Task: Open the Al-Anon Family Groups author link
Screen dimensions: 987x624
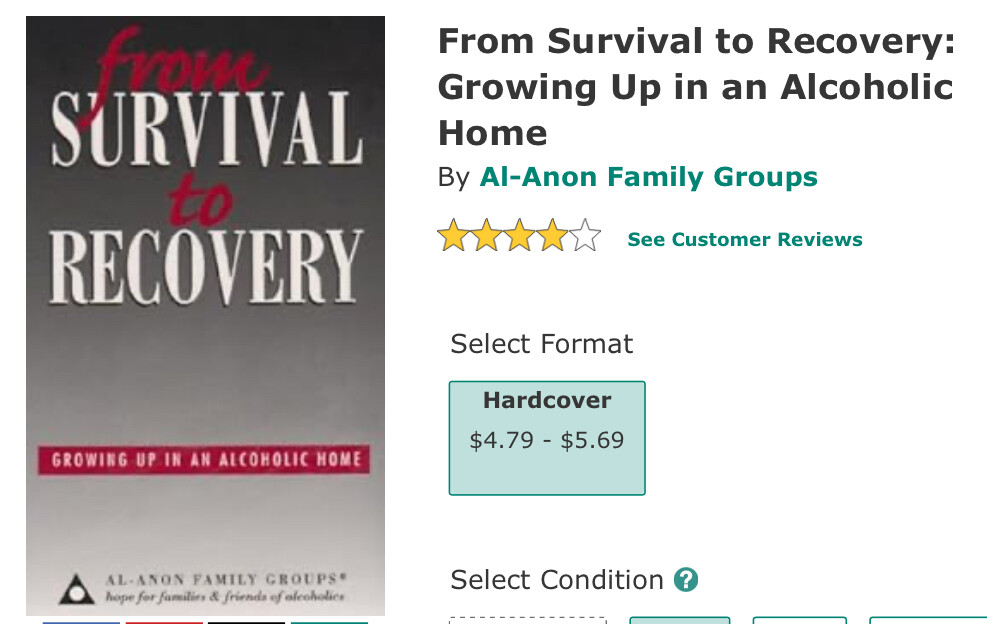Action: 648,178
